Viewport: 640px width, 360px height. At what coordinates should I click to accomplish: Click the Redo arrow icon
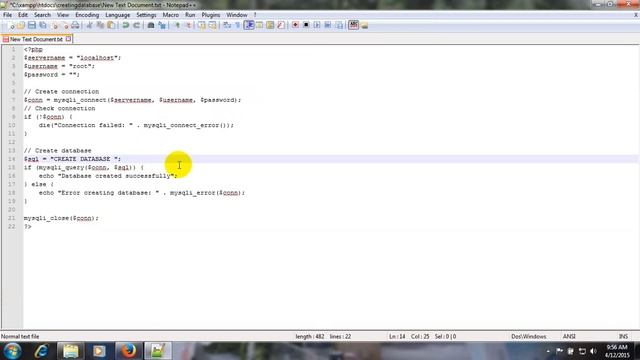[137, 25]
